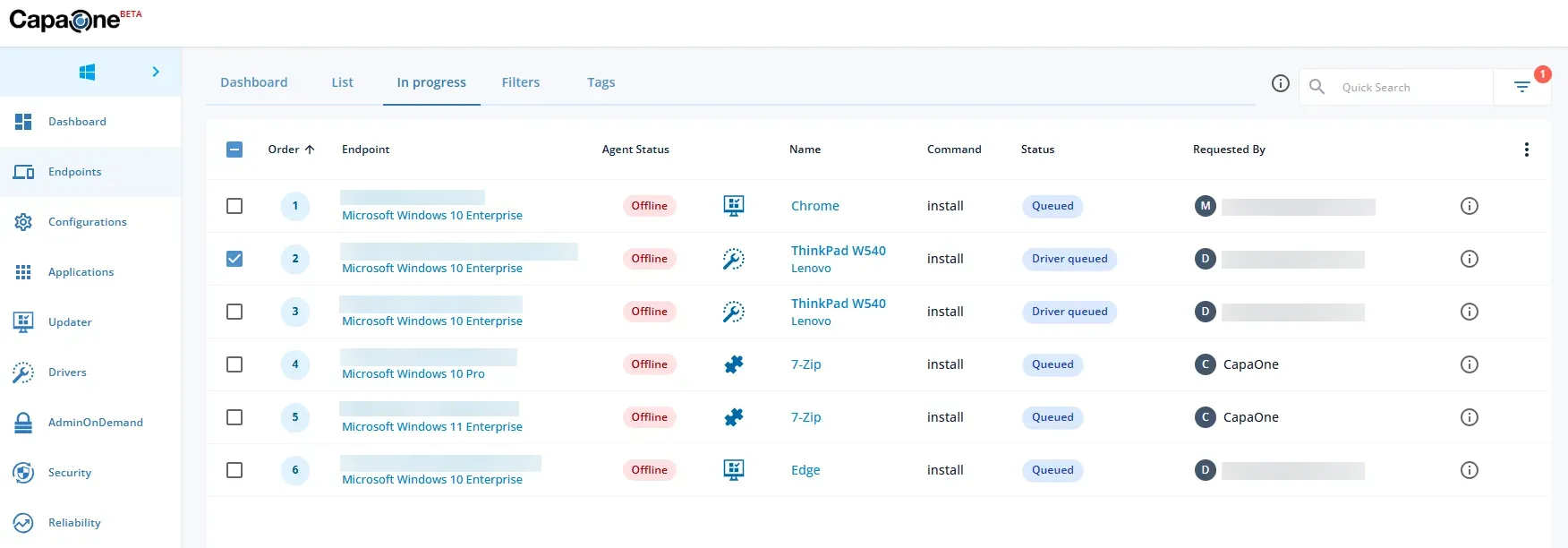Show info for row 2 ThinkPad W540
This screenshot has height=548, width=1568.
point(1470,259)
